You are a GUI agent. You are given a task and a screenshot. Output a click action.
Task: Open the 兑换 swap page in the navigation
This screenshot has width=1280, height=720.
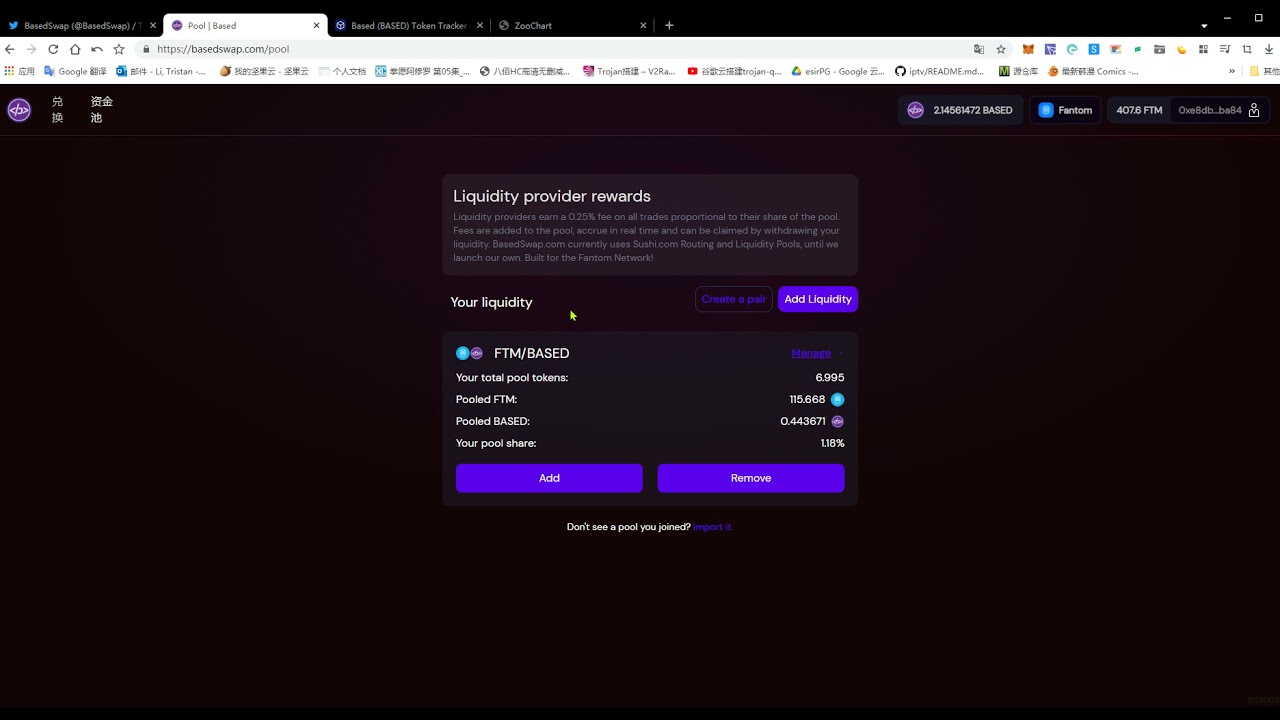[57, 110]
